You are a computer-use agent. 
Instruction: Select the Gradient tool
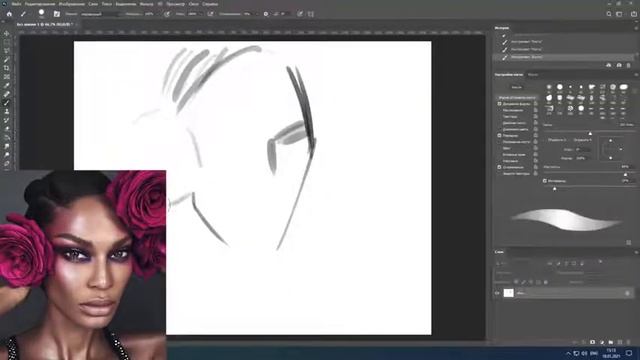[7, 138]
